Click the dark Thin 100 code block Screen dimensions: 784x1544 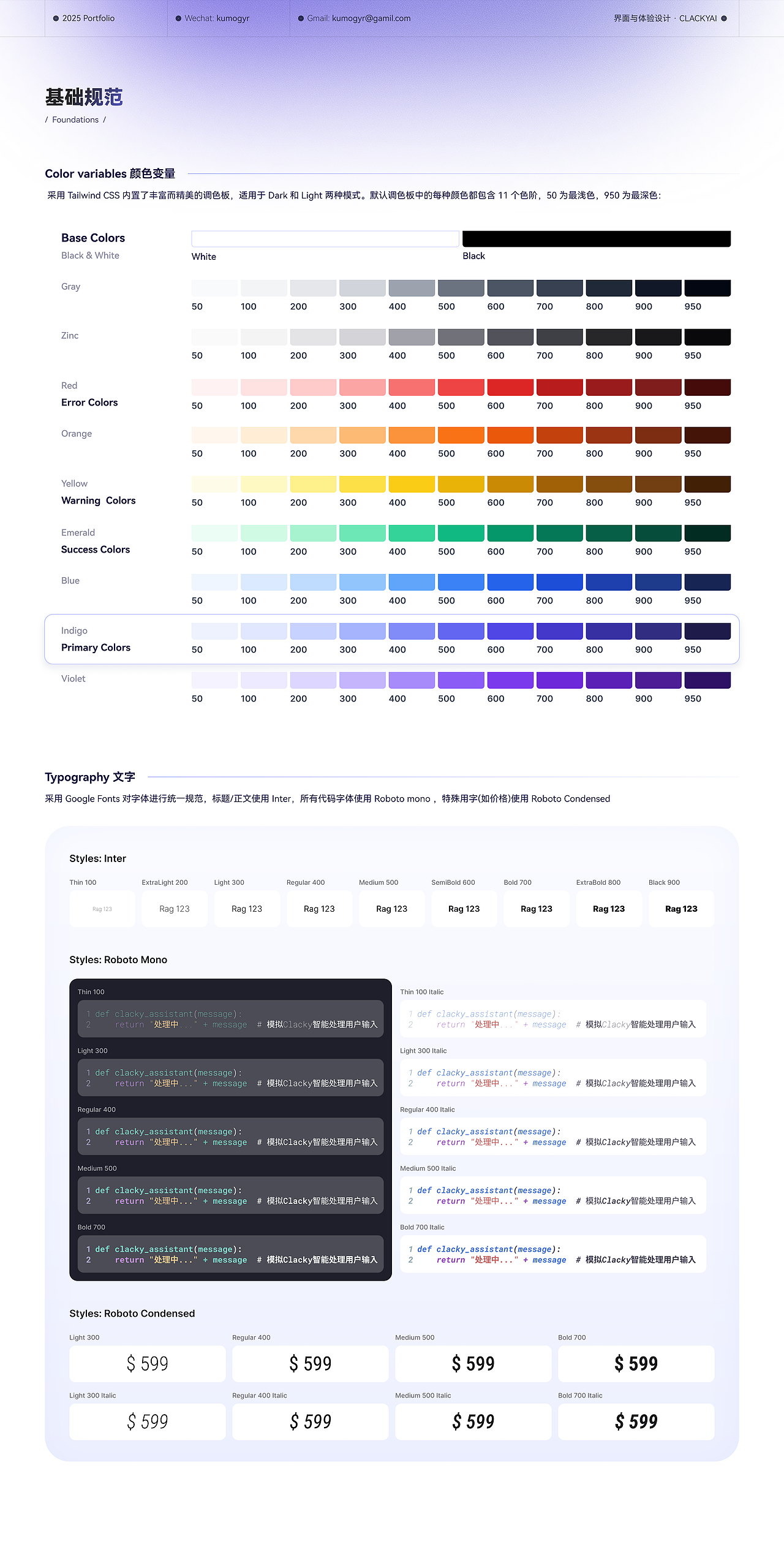230,1019
